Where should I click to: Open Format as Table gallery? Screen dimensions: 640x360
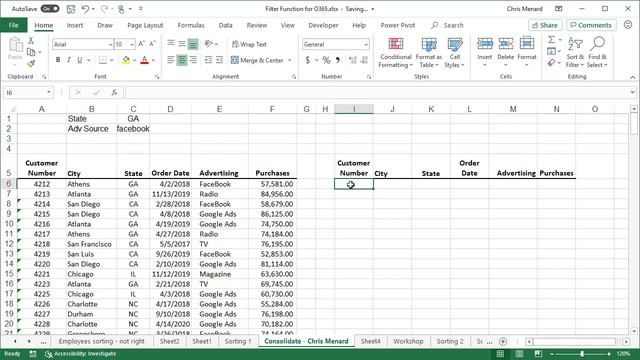[x=429, y=53]
